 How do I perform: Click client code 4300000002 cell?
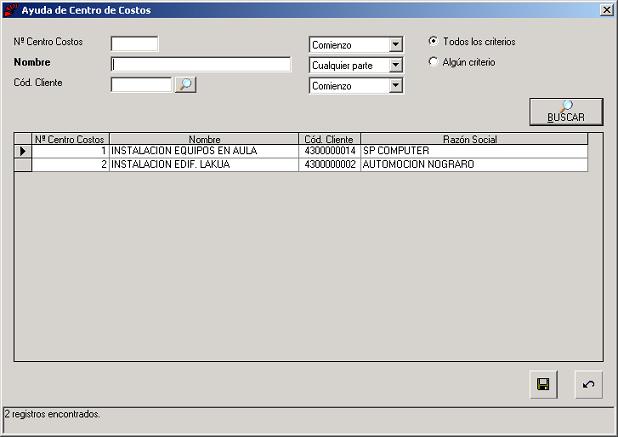pos(329,164)
